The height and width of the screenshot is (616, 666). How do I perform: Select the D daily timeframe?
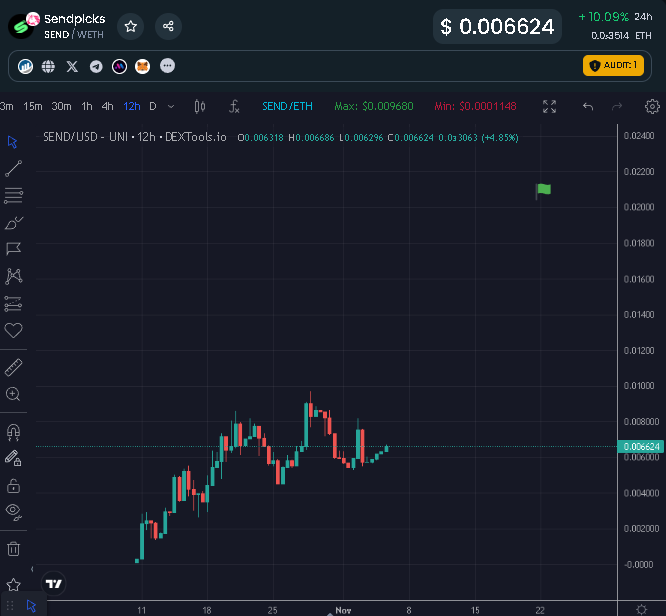[x=153, y=106]
